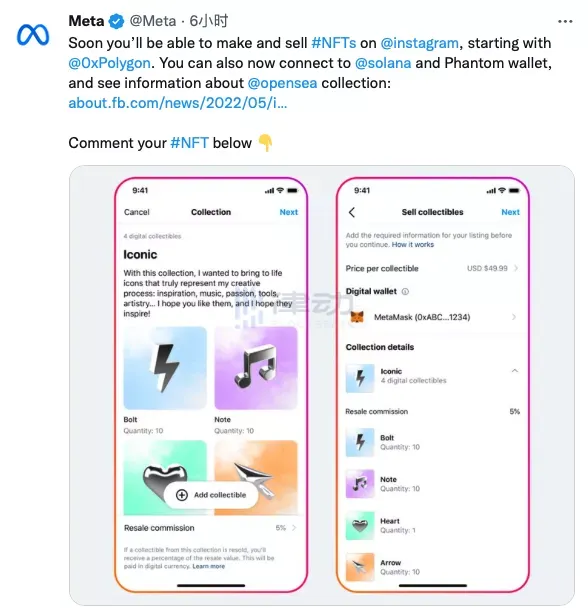Viewport: 588px width, 616px height.
Task: Collapse the Iconic collection details chevron
Action: [x=515, y=371]
